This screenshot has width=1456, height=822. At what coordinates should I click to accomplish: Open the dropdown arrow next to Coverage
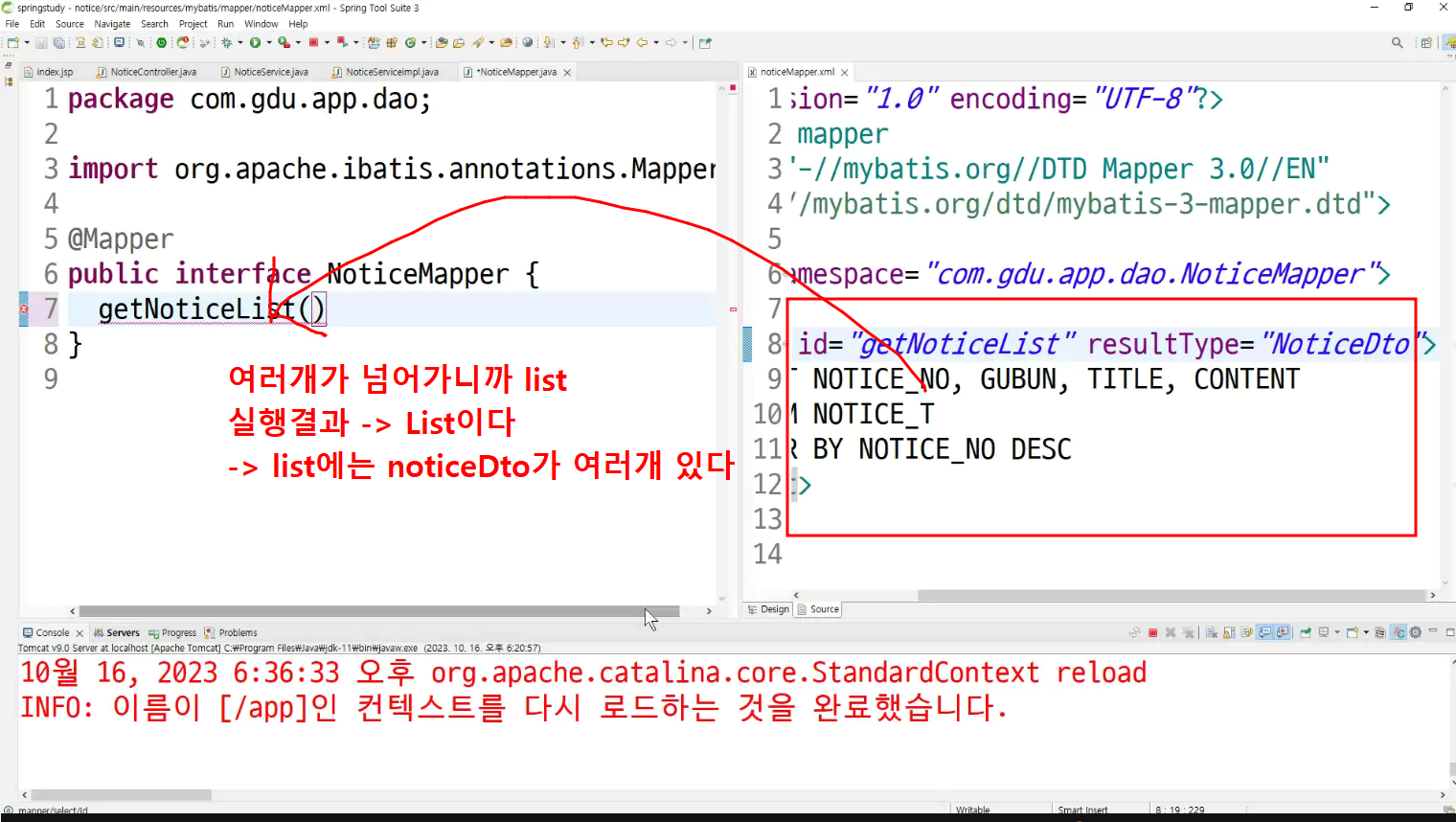(x=298, y=43)
